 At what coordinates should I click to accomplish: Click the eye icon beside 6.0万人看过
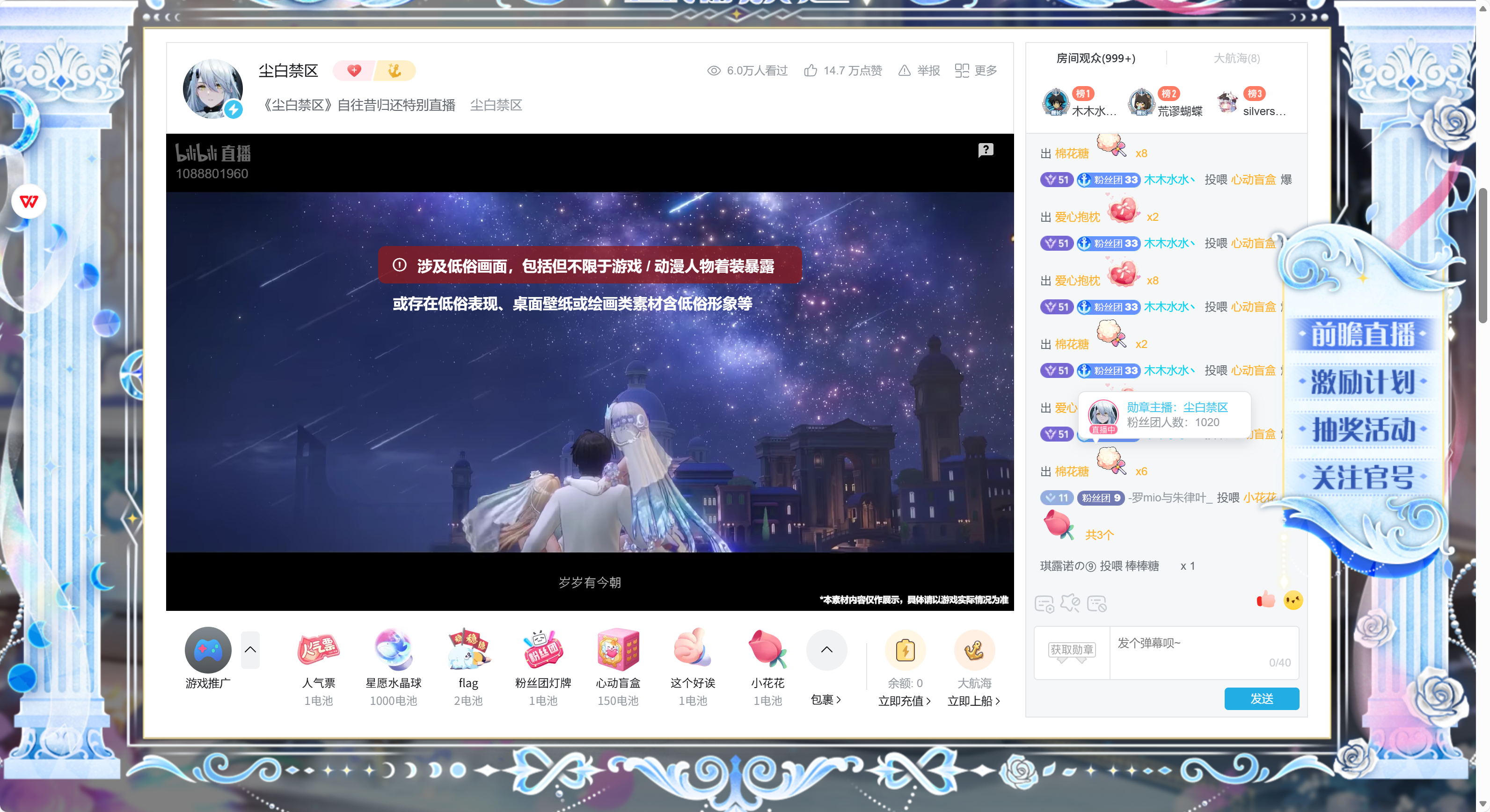[714, 71]
